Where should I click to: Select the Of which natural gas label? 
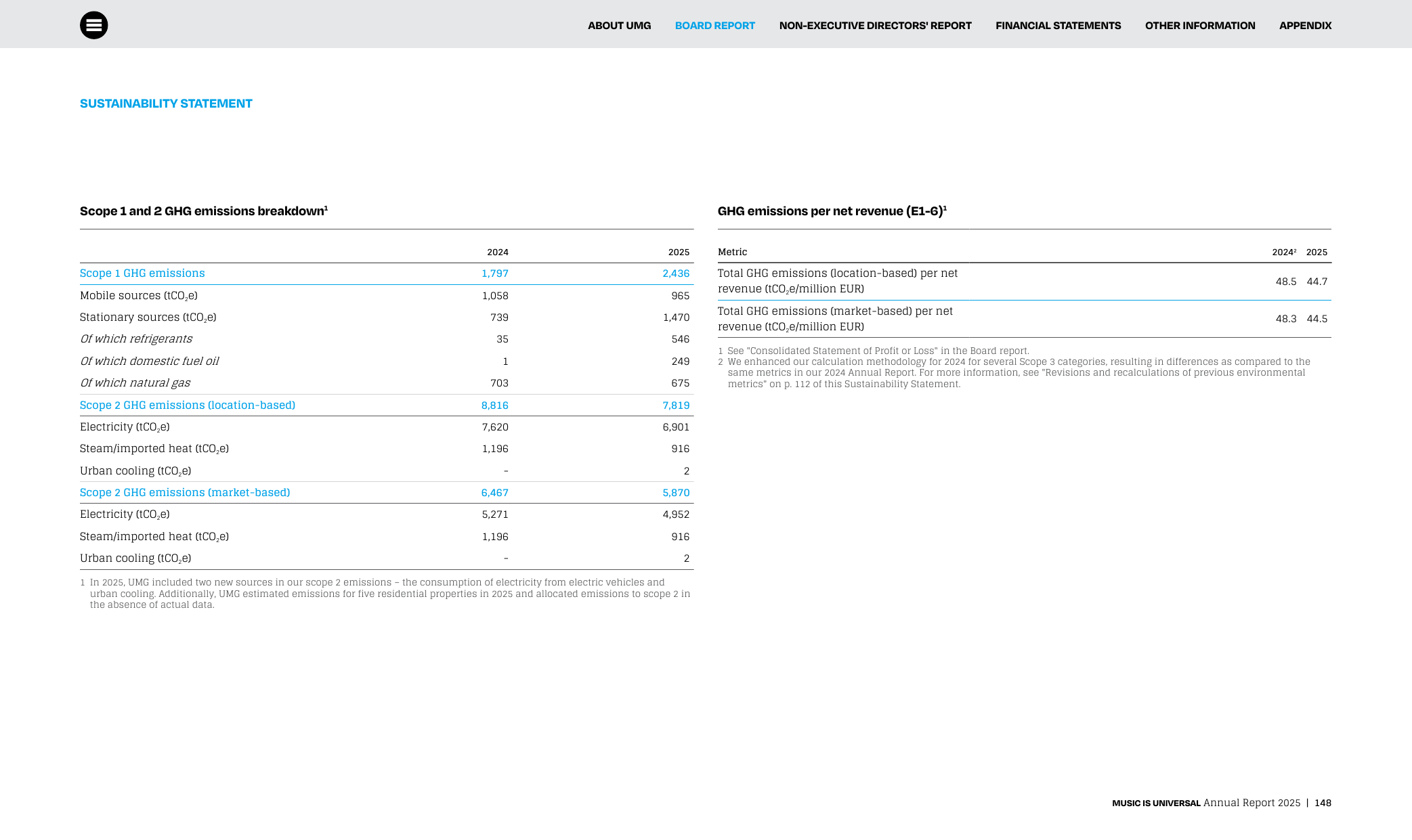[x=135, y=383]
